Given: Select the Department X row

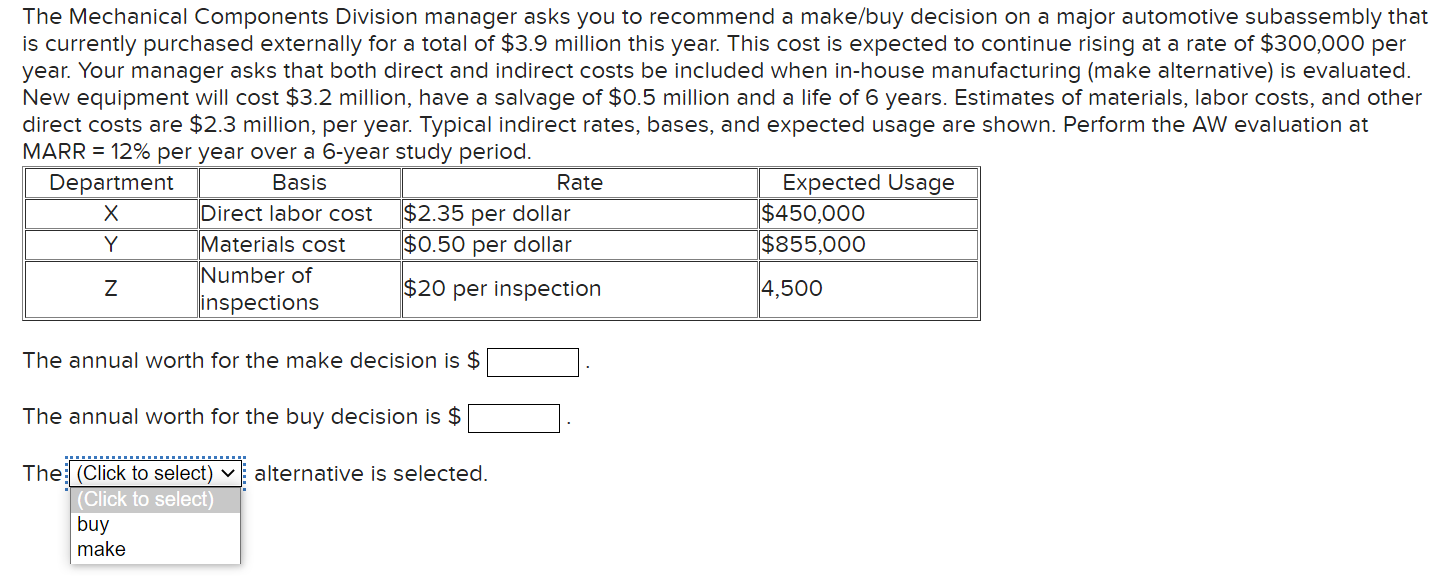Looking at the screenshot, I should (110, 213).
